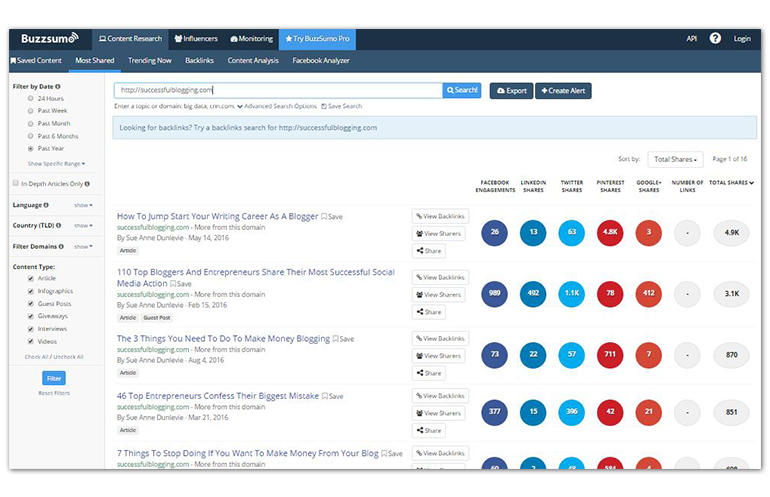The height and width of the screenshot is (497, 770).
Task: Click View Sharers for '110 Top Bloggers' article
Action: tap(439, 295)
